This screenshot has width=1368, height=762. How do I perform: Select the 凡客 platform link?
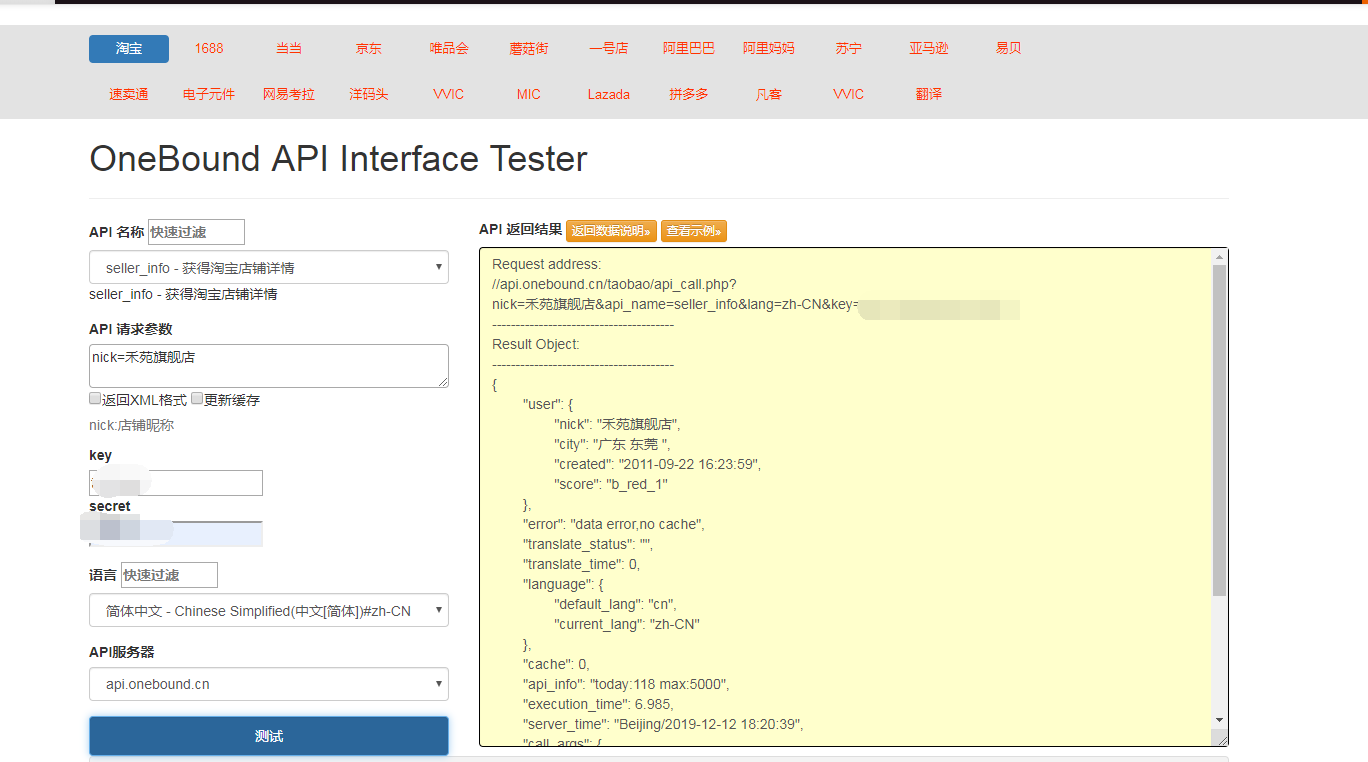tap(769, 95)
